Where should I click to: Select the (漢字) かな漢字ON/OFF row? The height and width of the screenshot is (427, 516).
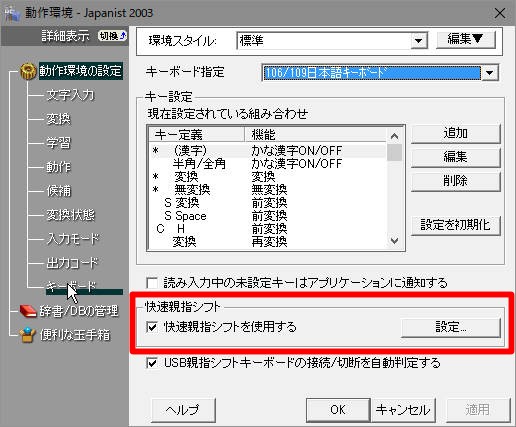[268, 151]
